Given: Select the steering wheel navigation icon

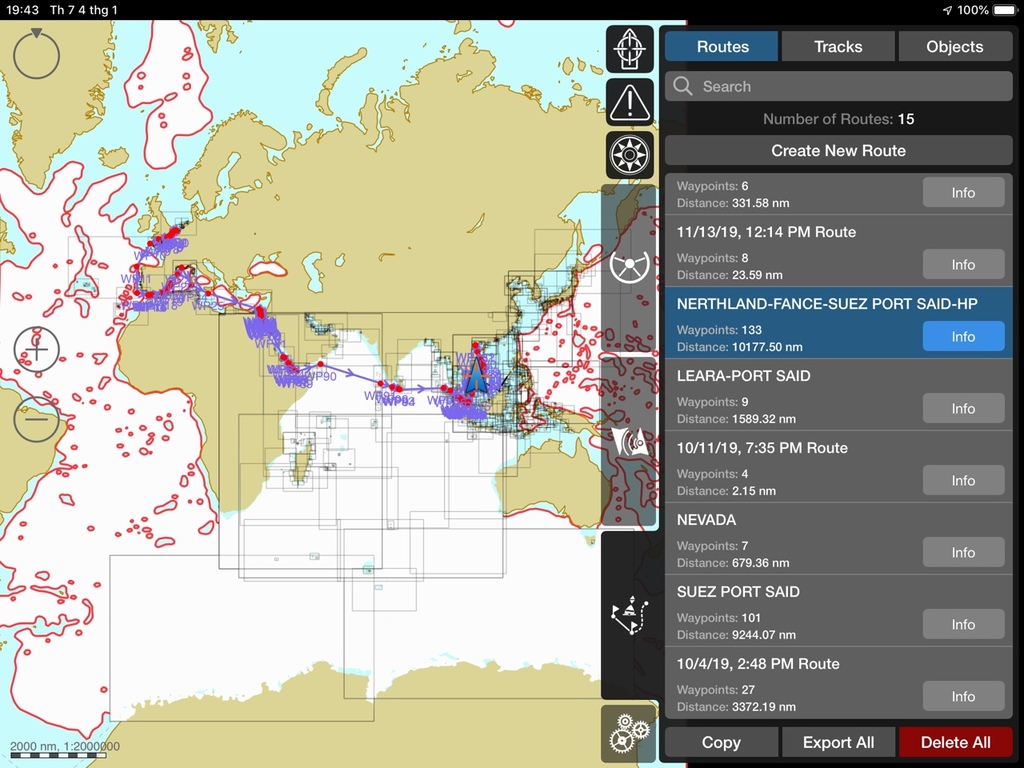Looking at the screenshot, I should [x=630, y=266].
